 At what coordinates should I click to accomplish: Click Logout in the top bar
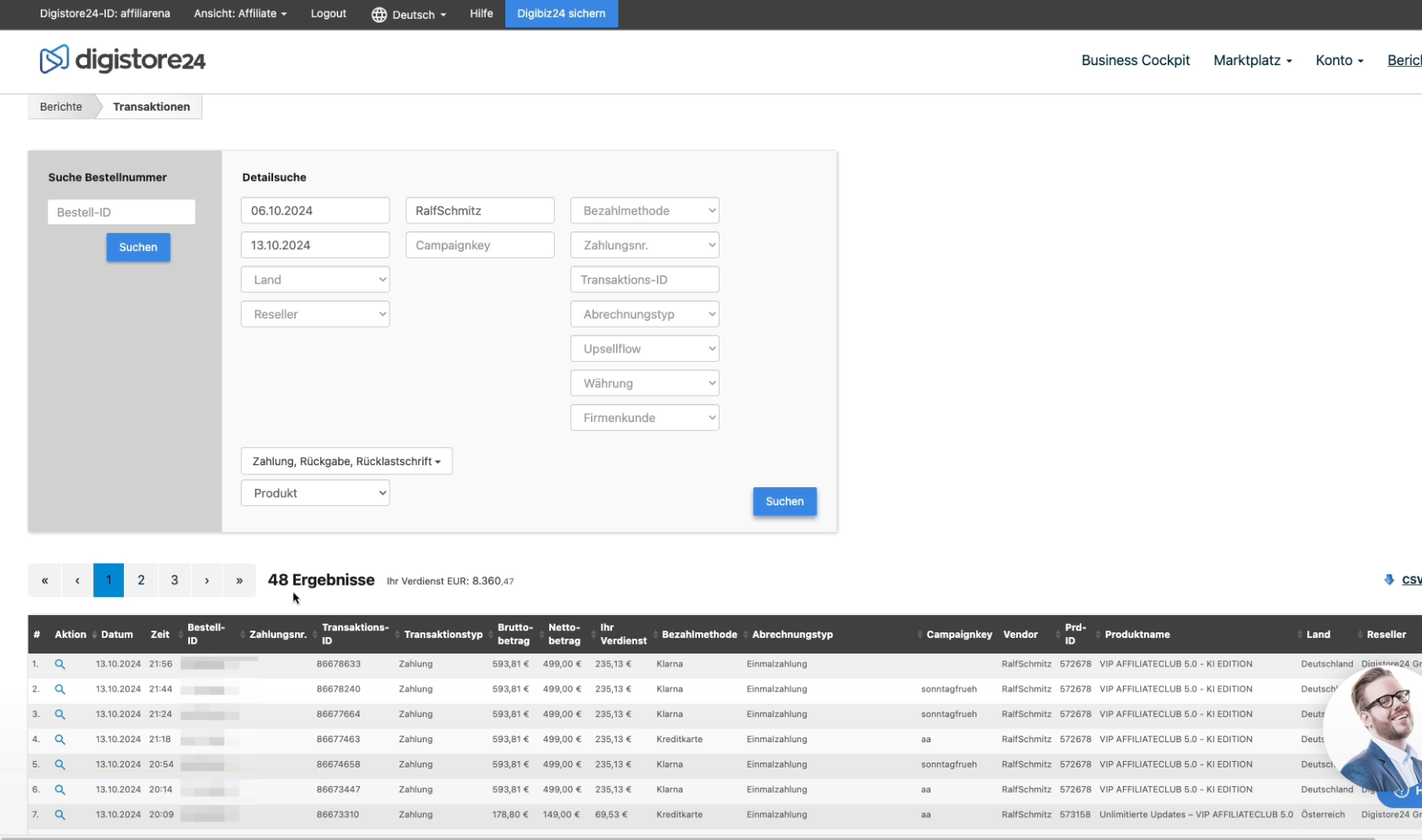click(328, 14)
